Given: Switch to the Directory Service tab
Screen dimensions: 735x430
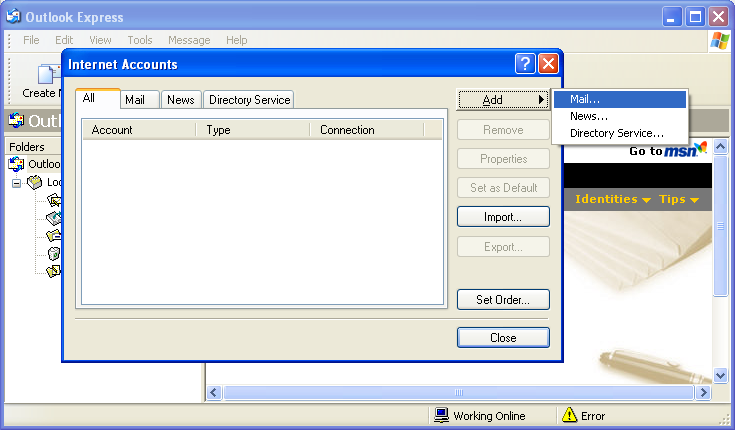Looking at the screenshot, I should pos(249,100).
